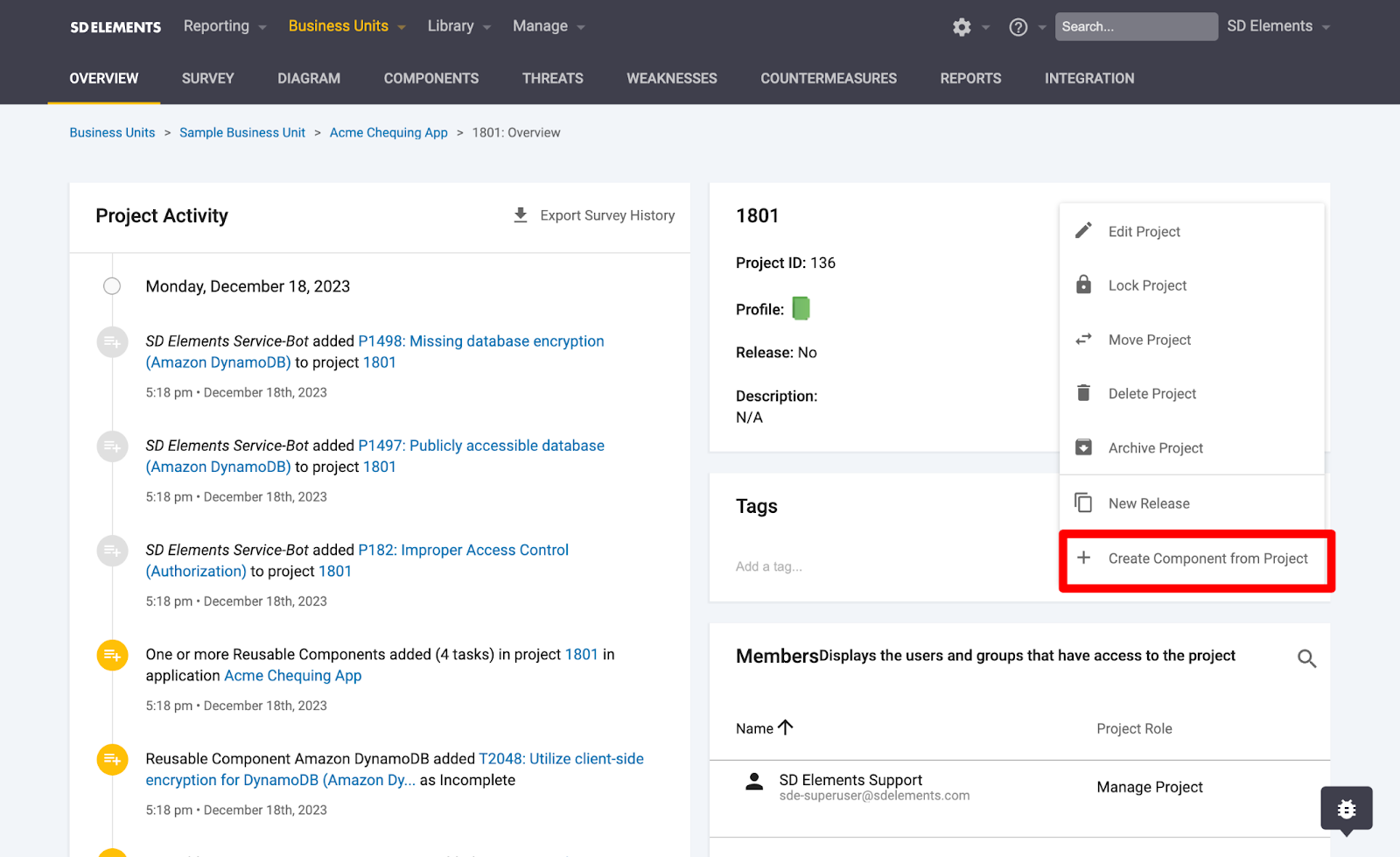This screenshot has height=857, width=1400.
Task: Choose Archive Project from the menu
Action: pos(1192,448)
